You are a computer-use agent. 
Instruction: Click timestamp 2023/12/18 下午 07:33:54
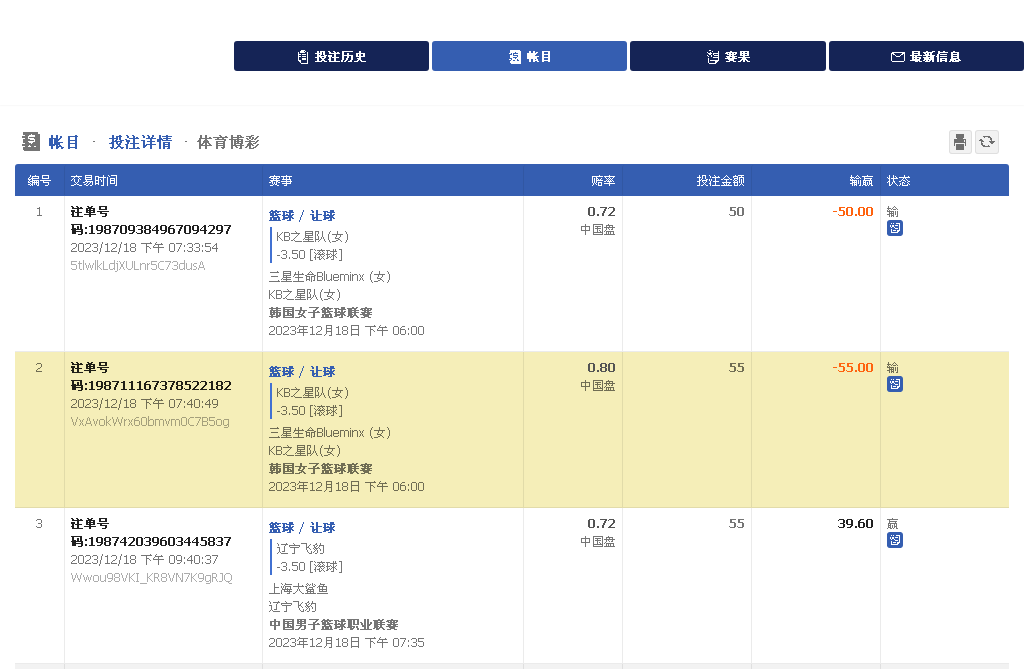tap(144, 247)
